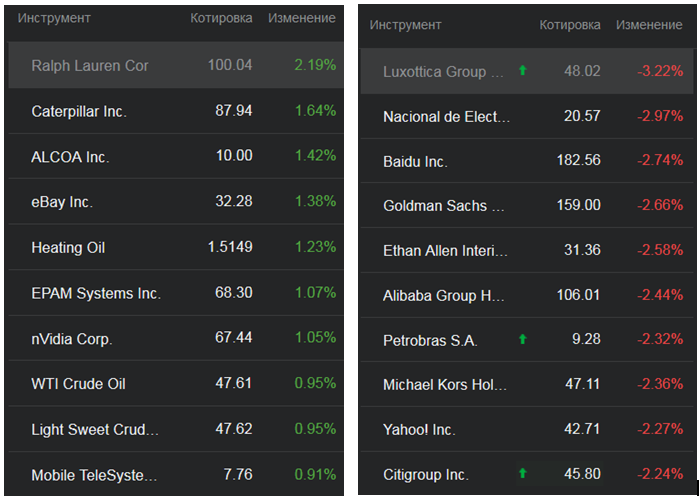Click Инструмент header in the gainers table

click(54, 18)
